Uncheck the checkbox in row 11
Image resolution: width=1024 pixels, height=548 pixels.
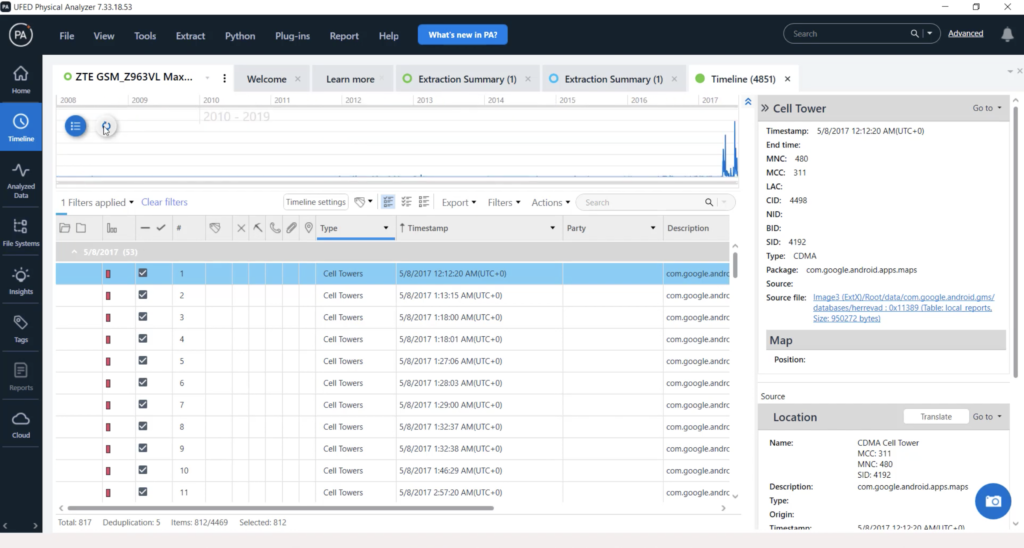pos(142,492)
